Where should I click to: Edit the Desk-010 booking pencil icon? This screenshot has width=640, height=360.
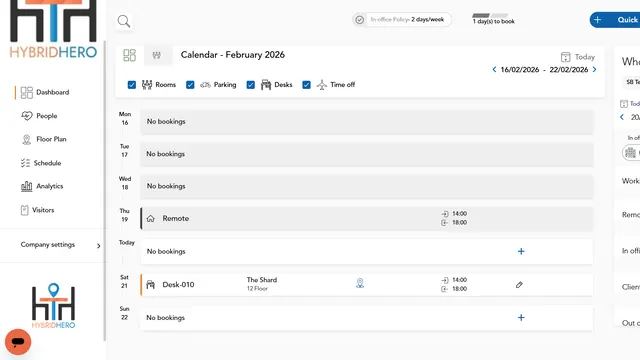[519, 284]
